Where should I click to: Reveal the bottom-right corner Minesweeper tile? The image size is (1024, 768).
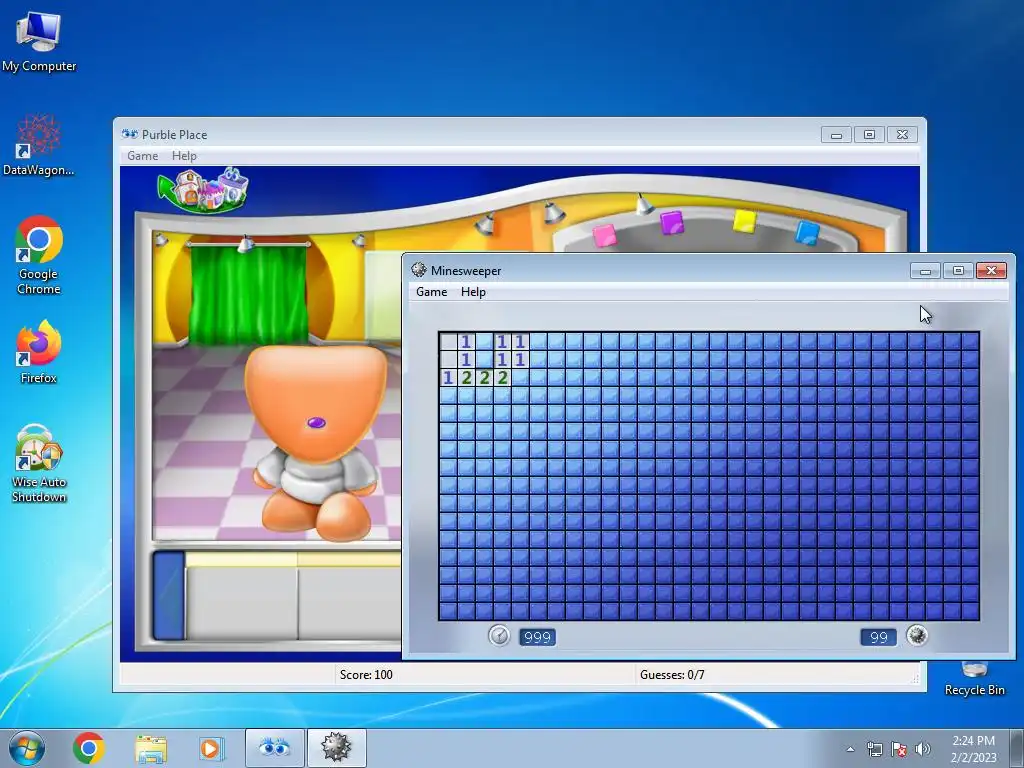970,611
